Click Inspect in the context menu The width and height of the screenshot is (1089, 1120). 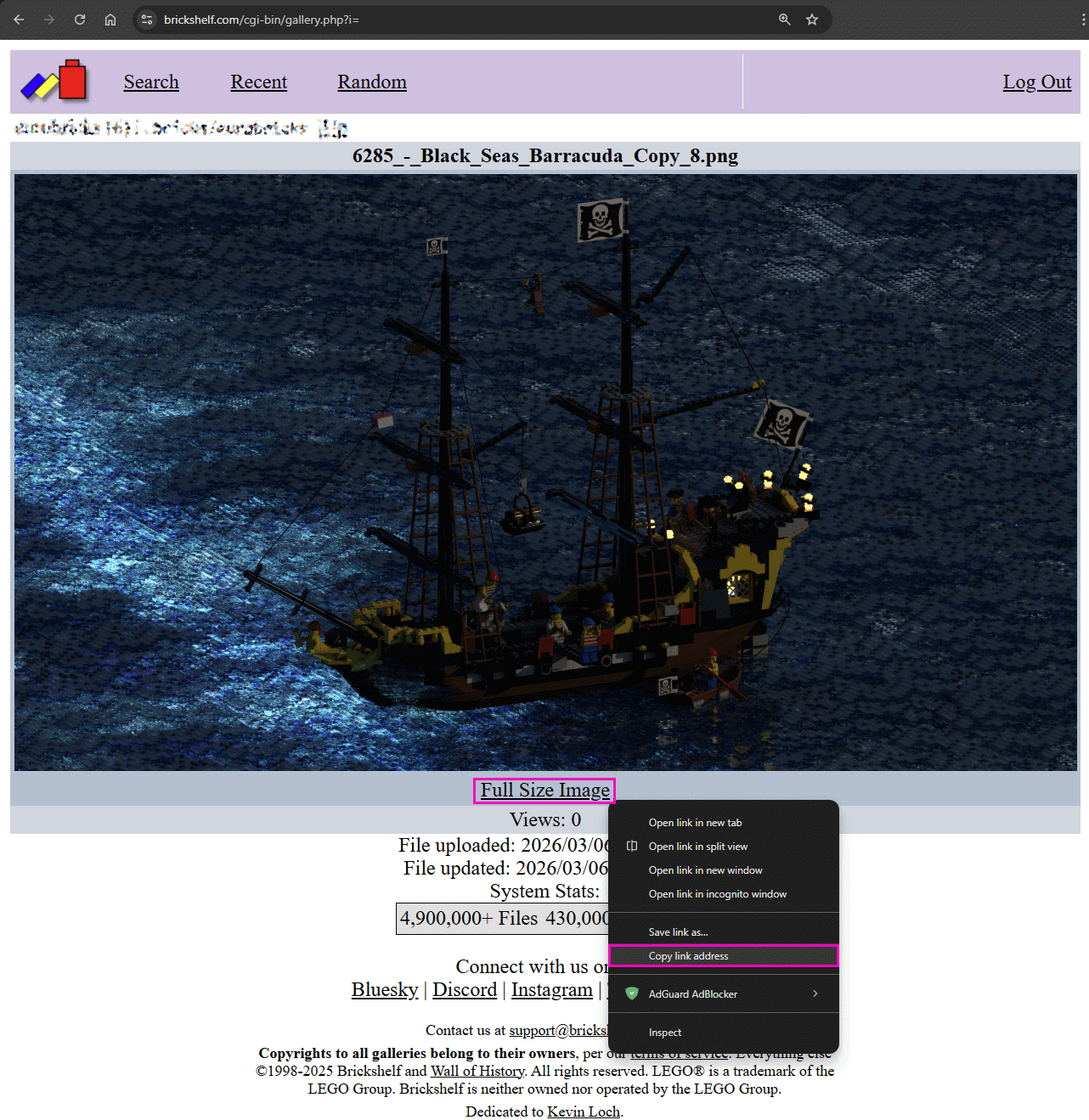pyautogui.click(x=665, y=1032)
